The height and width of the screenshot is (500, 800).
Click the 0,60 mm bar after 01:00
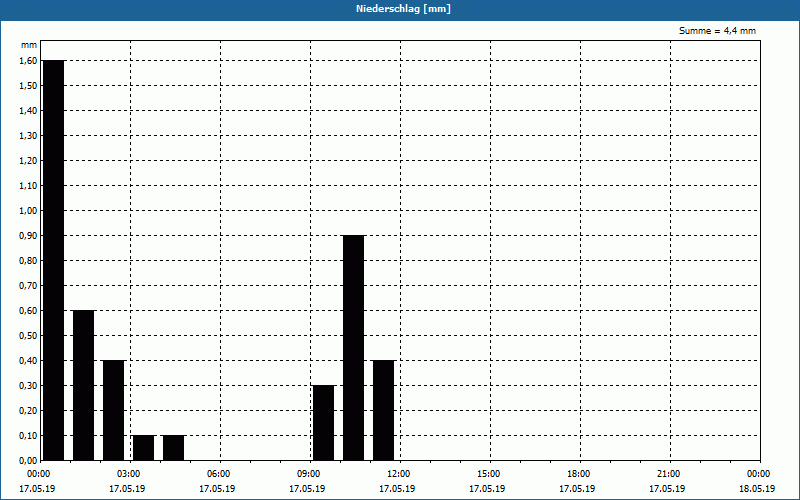[x=84, y=385]
